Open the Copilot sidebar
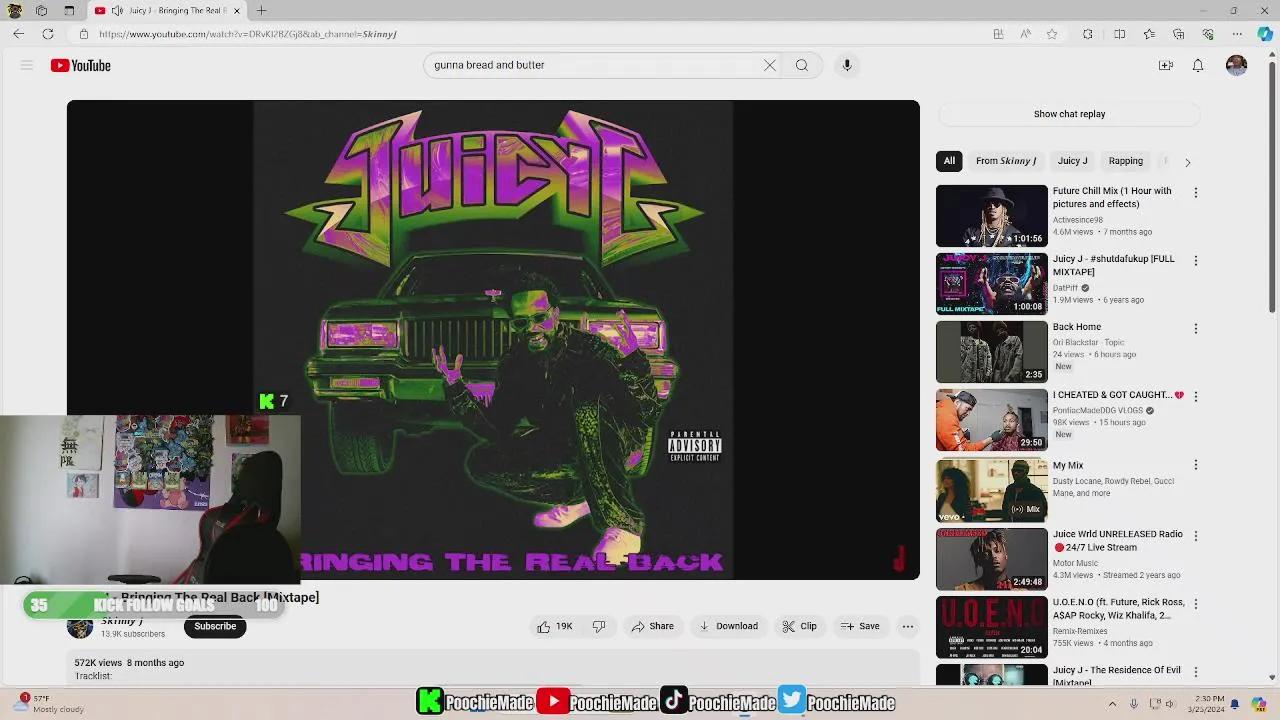Screen dimensions: 1280x720 click(1265, 34)
